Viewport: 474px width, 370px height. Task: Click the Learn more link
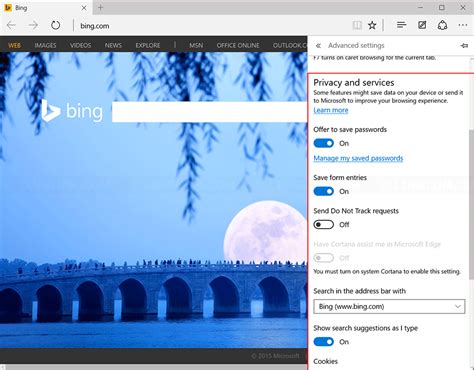click(x=331, y=110)
